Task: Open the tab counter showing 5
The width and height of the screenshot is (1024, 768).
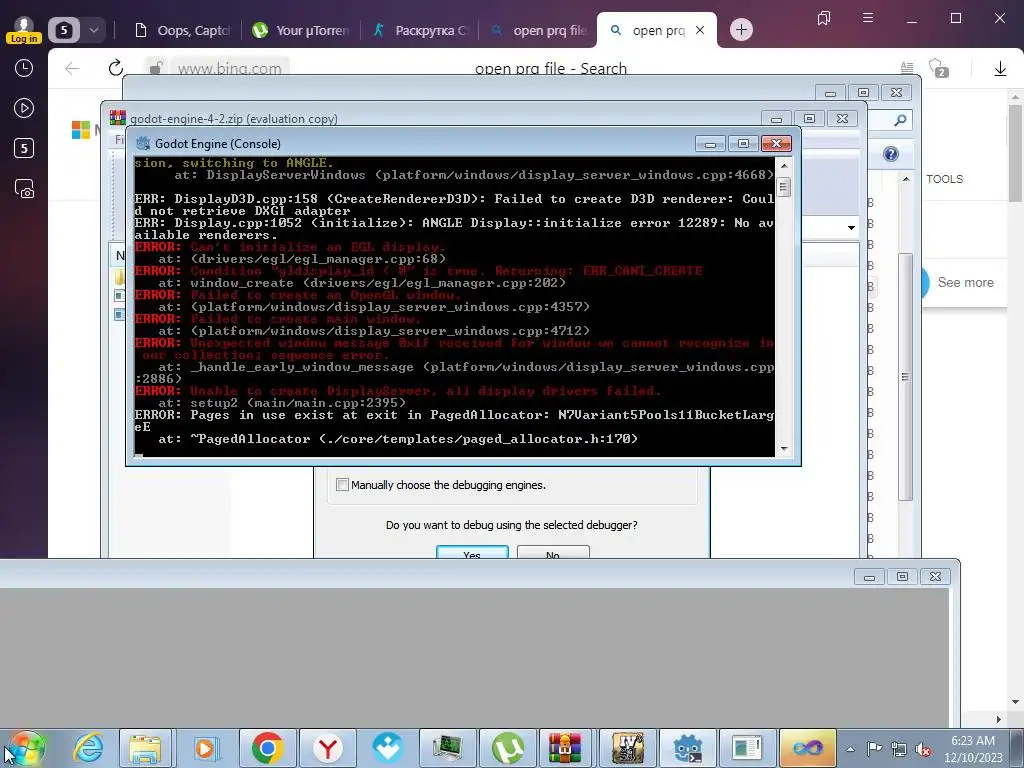Action: click(x=64, y=30)
